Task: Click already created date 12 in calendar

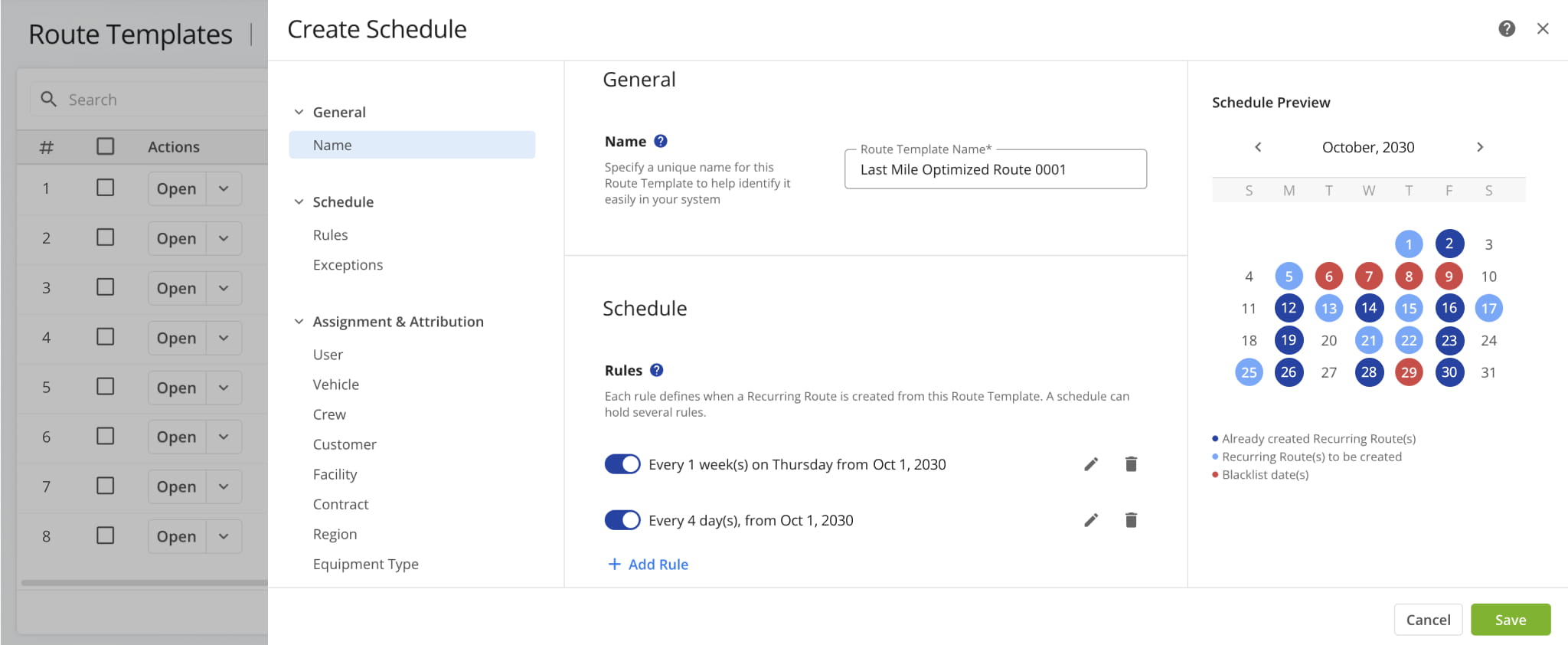Action: [1289, 308]
